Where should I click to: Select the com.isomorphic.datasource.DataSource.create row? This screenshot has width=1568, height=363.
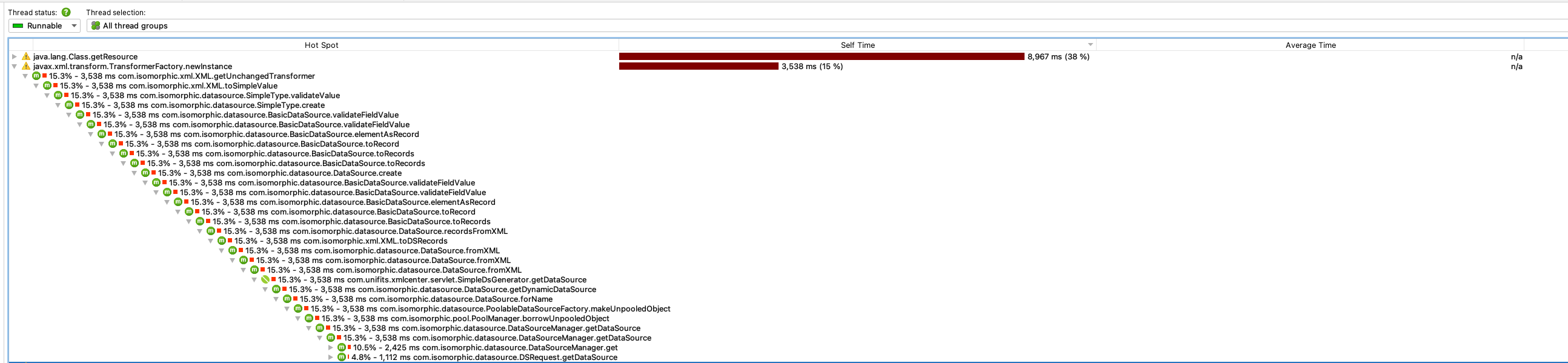click(280, 173)
